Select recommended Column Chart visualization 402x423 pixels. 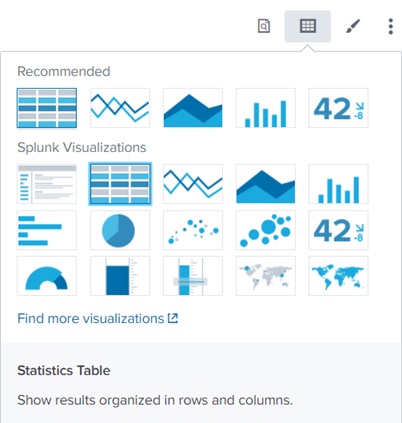coord(265,108)
